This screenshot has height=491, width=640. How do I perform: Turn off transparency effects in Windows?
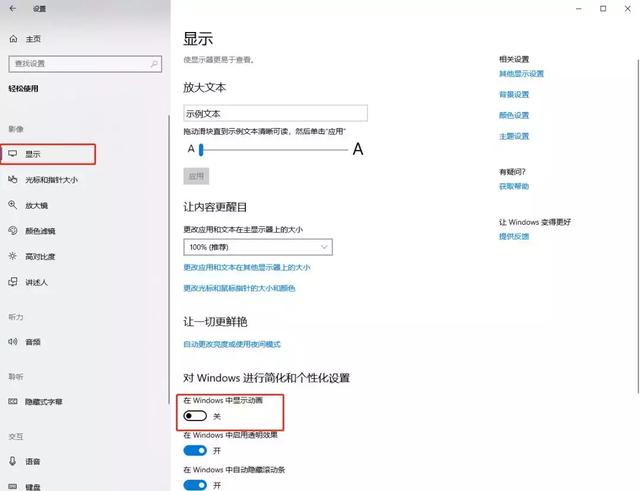coord(195,451)
